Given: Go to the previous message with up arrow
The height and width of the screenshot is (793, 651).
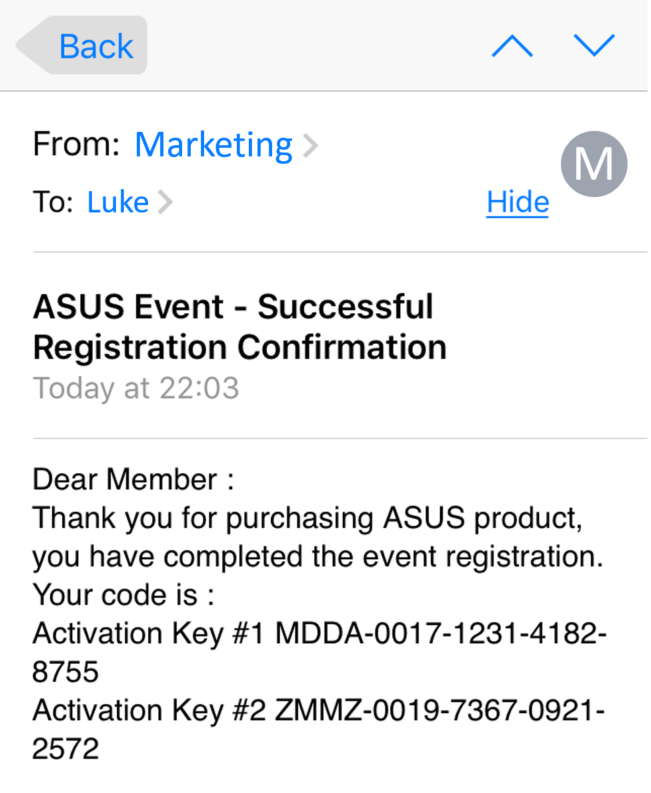Looking at the screenshot, I should (512, 46).
